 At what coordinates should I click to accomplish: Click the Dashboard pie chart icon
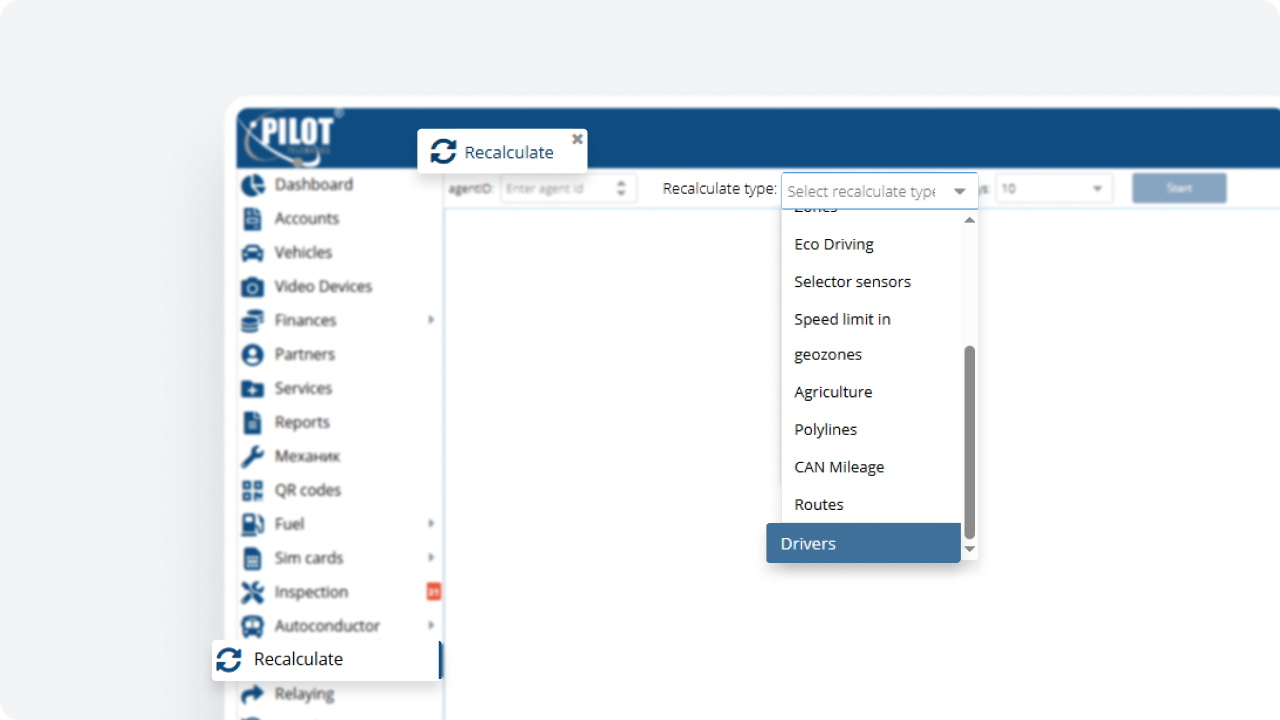click(x=253, y=185)
